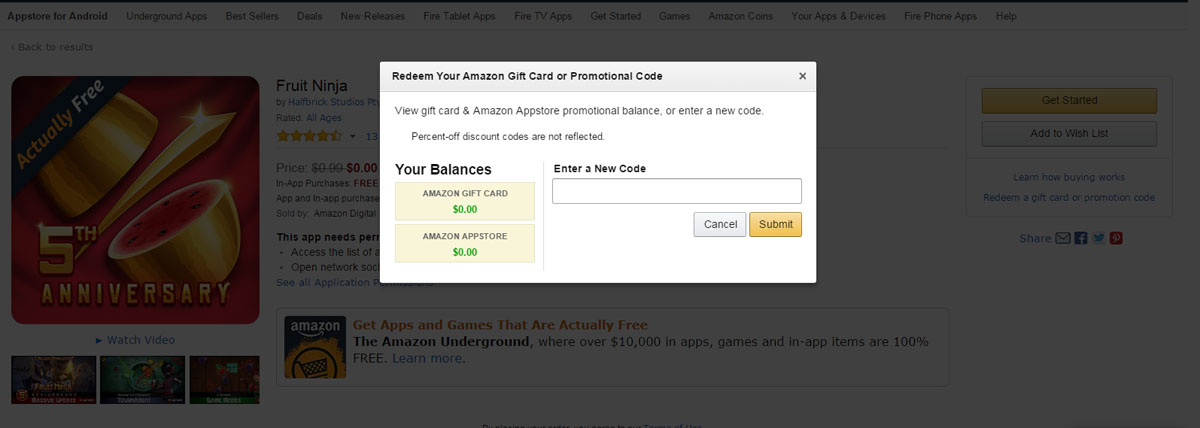The image size is (1200, 428).
Task: Click the star rating icons
Action: pos(309,136)
